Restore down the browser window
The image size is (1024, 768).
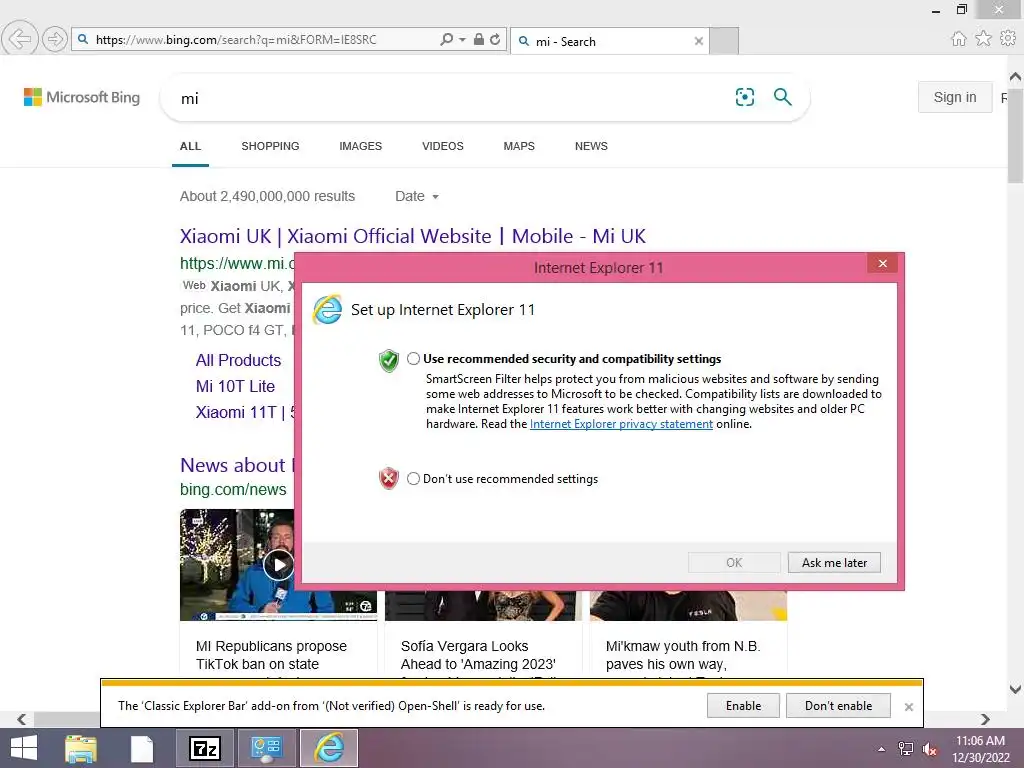tap(961, 9)
